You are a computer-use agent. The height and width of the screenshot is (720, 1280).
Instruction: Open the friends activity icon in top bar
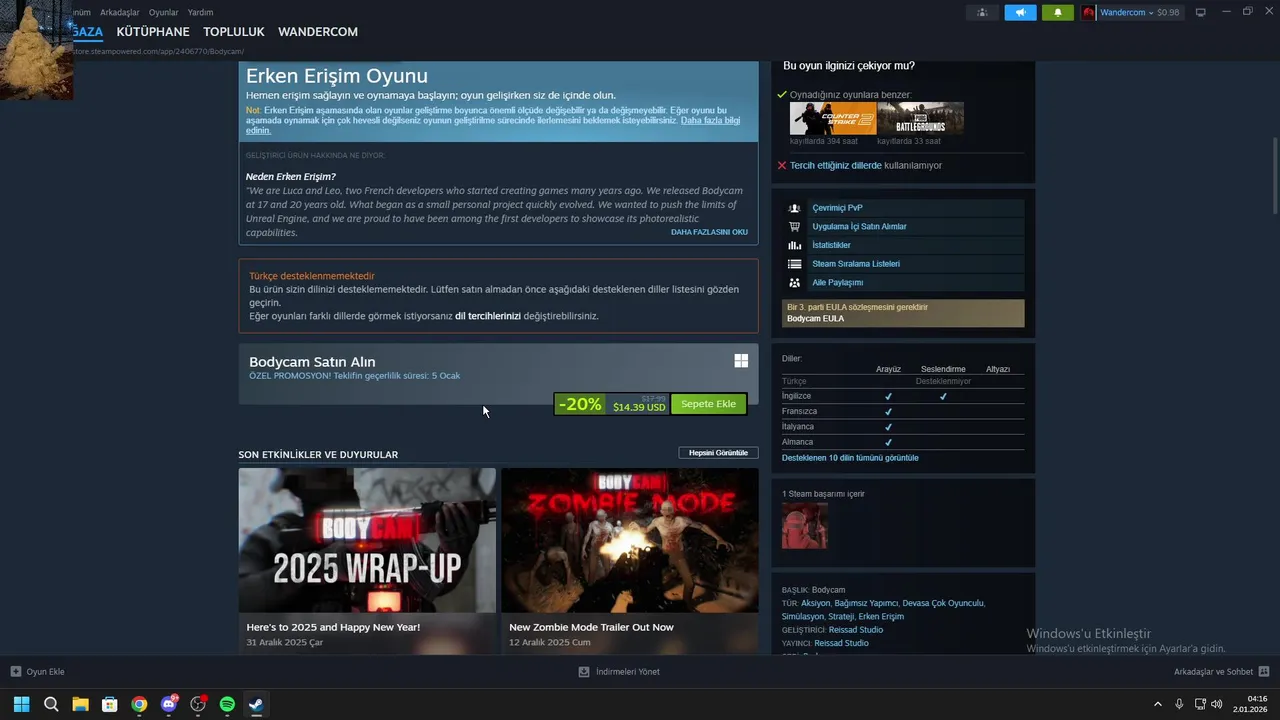click(x=982, y=12)
